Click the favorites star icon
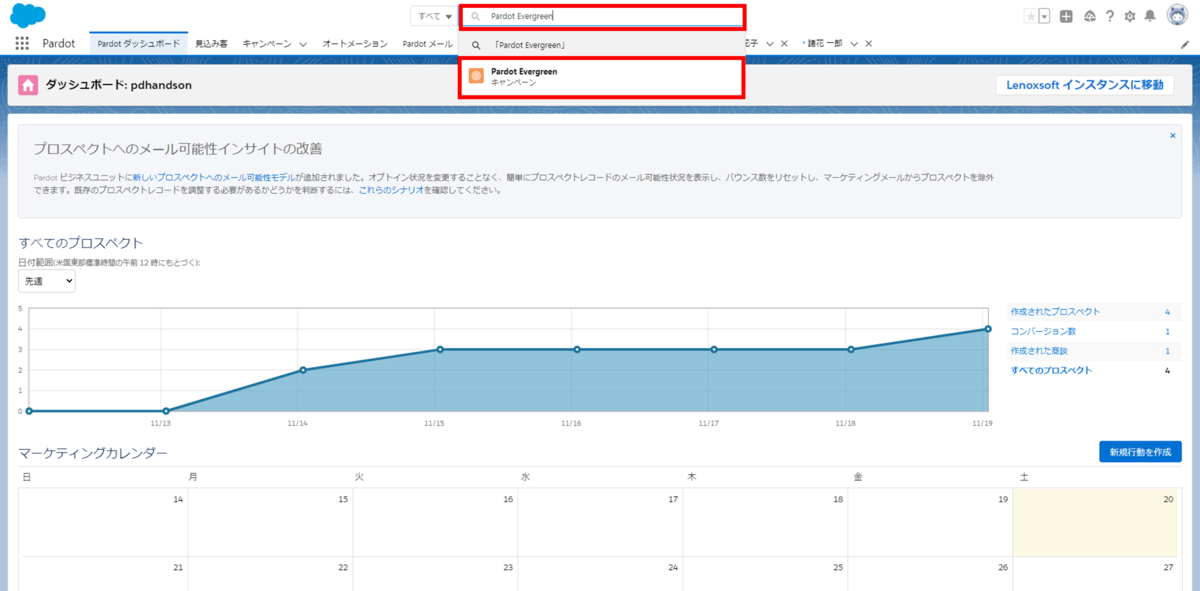1200x591 pixels. coord(1031,16)
